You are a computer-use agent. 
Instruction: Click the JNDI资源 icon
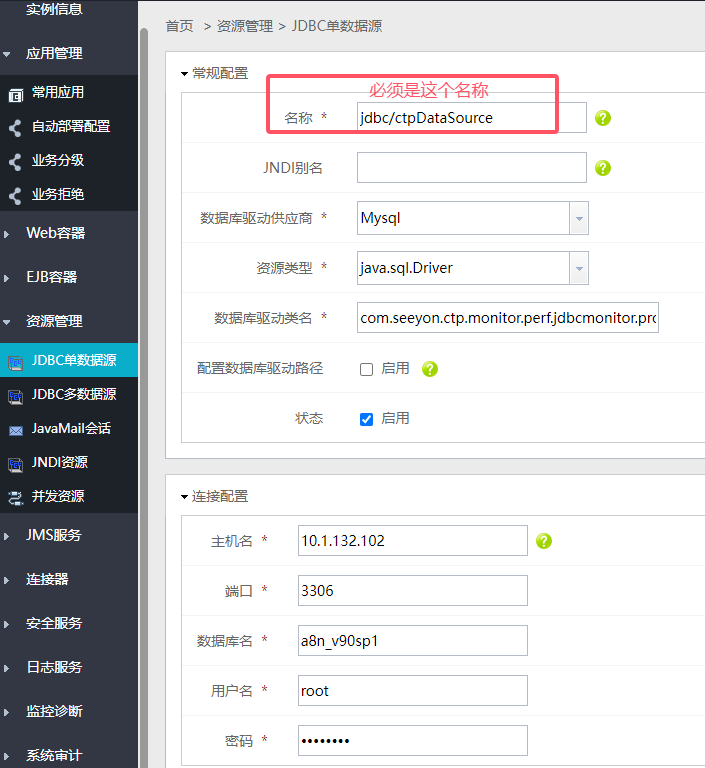(x=16, y=464)
